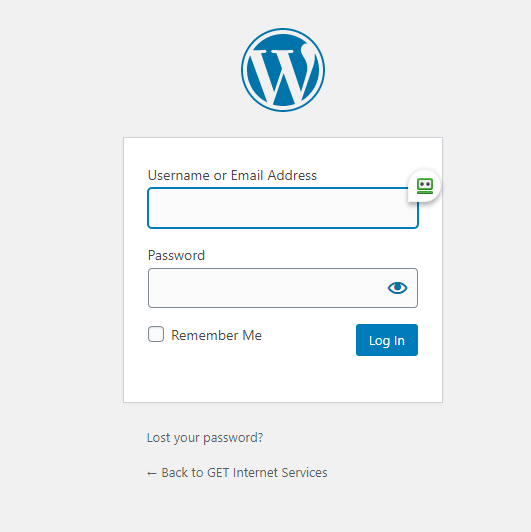Place cursor in the highlighted username box

[x=283, y=208]
